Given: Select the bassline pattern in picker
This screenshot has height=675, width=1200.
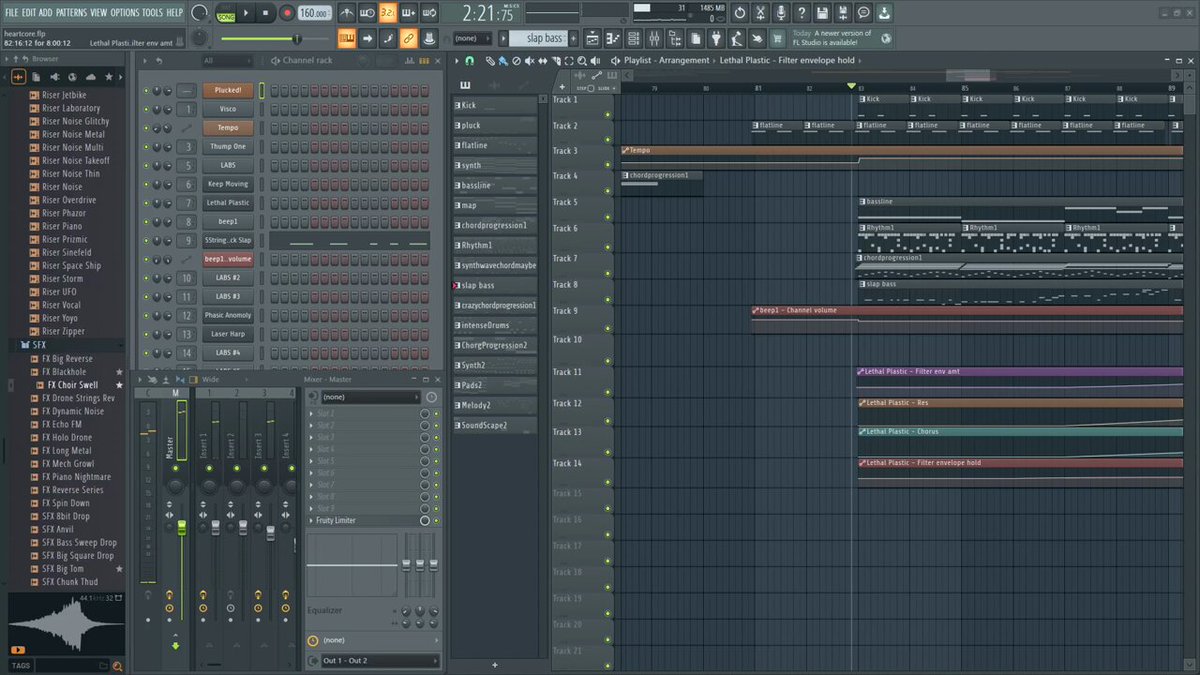Looking at the screenshot, I should click(495, 185).
